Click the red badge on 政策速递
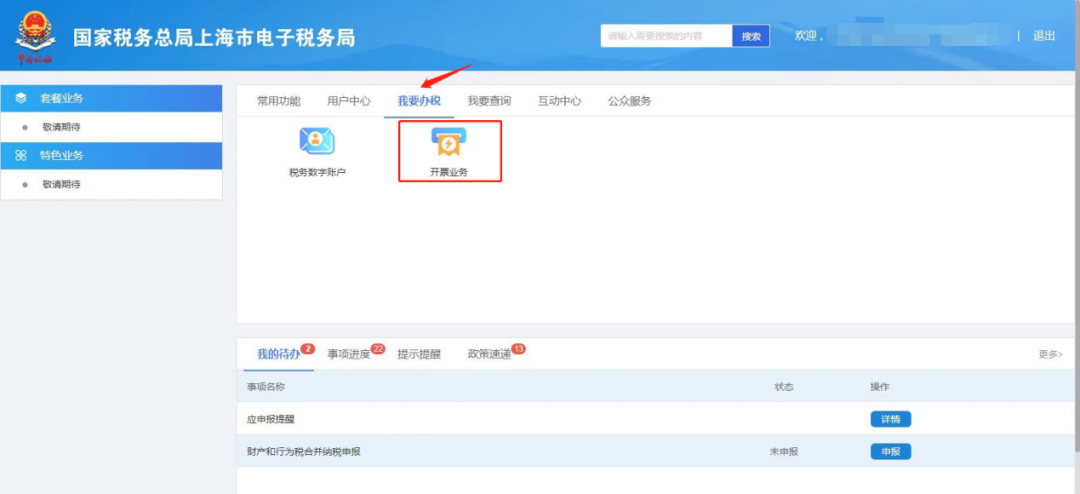The width and height of the screenshot is (1080, 494). 519,349
